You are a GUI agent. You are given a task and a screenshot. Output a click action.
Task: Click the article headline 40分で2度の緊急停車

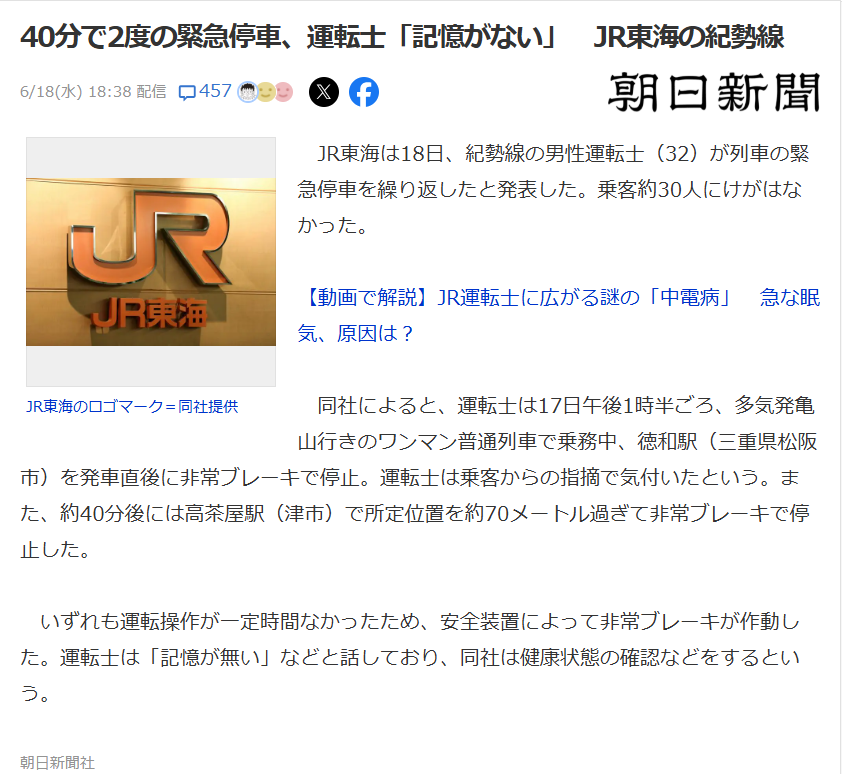pos(402,37)
